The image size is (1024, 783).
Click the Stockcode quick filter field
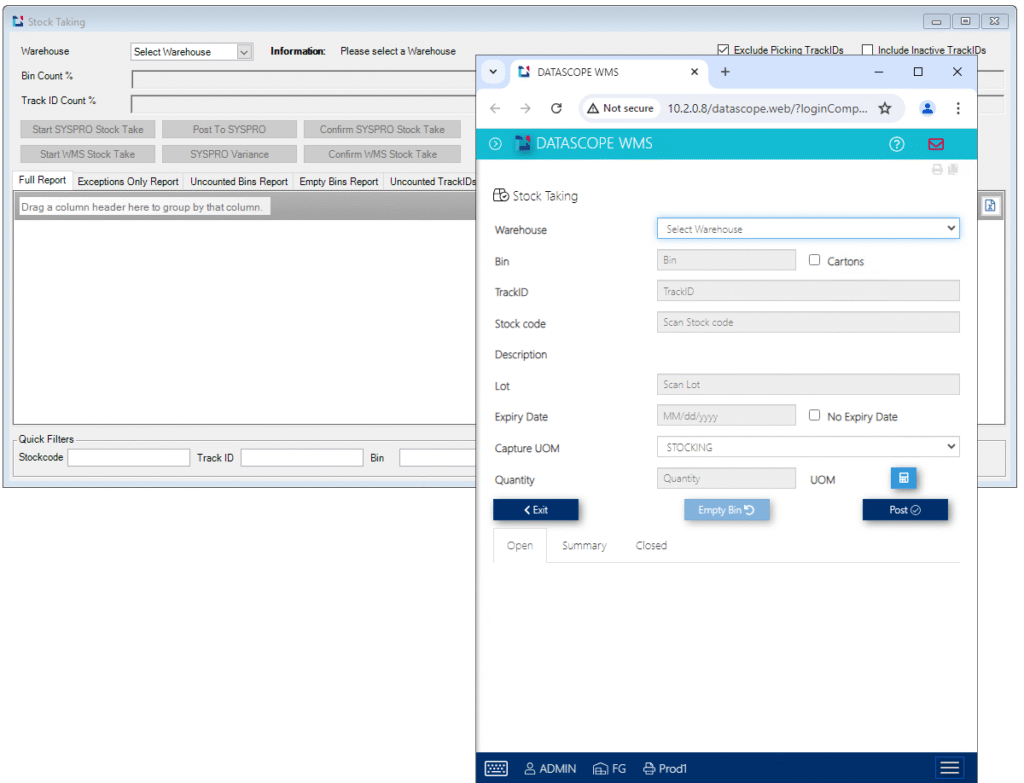point(128,458)
